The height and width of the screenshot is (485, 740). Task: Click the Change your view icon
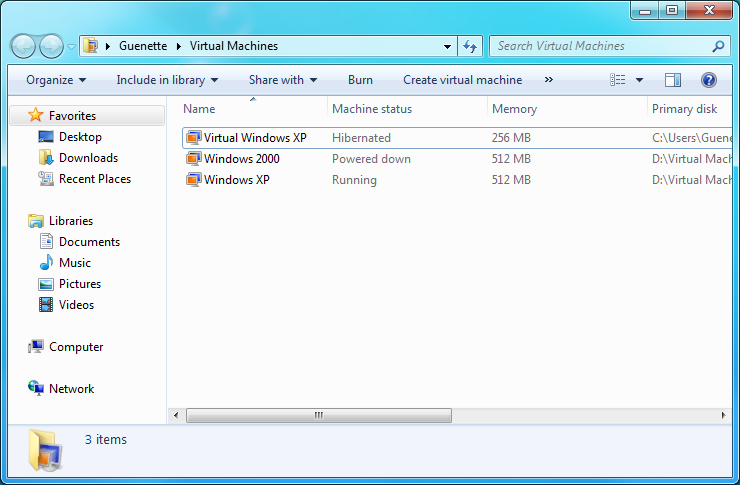618,80
